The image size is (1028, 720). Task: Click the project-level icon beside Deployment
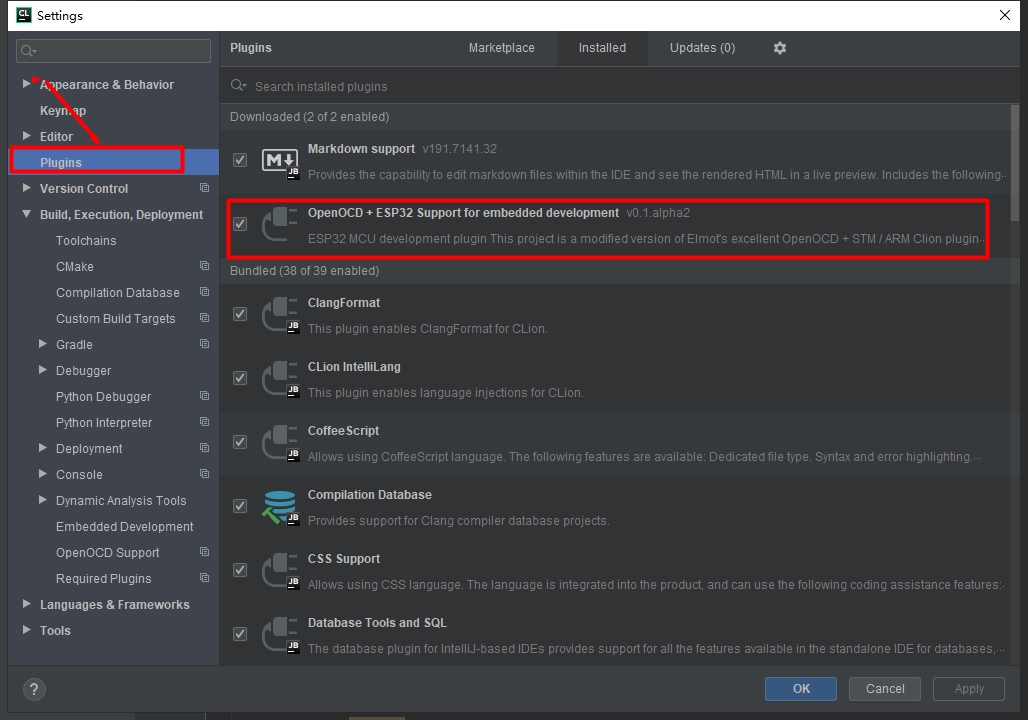pyautogui.click(x=205, y=448)
